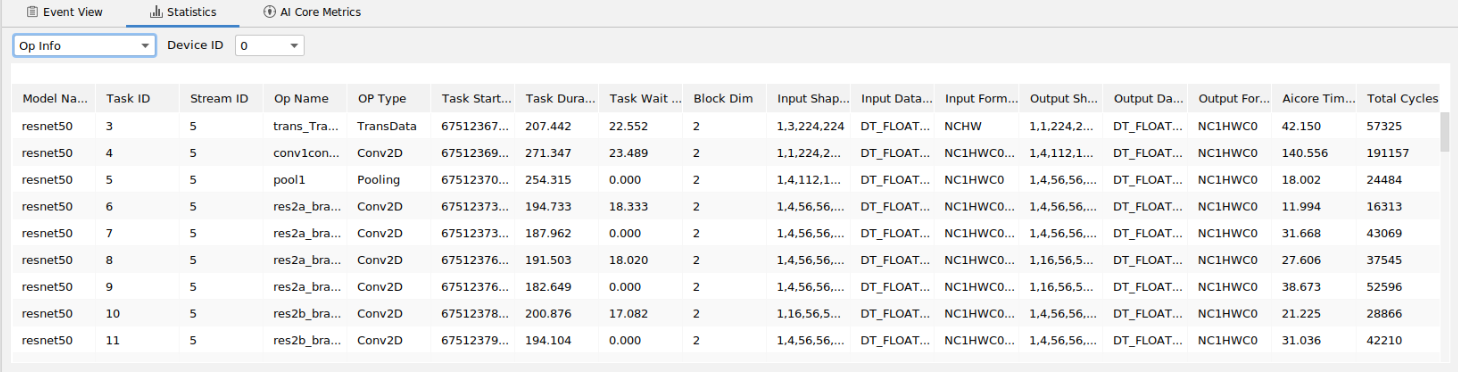Click the AI Core Metrics circular icon
Screen dimensions: 1460x373
coord(269,12)
